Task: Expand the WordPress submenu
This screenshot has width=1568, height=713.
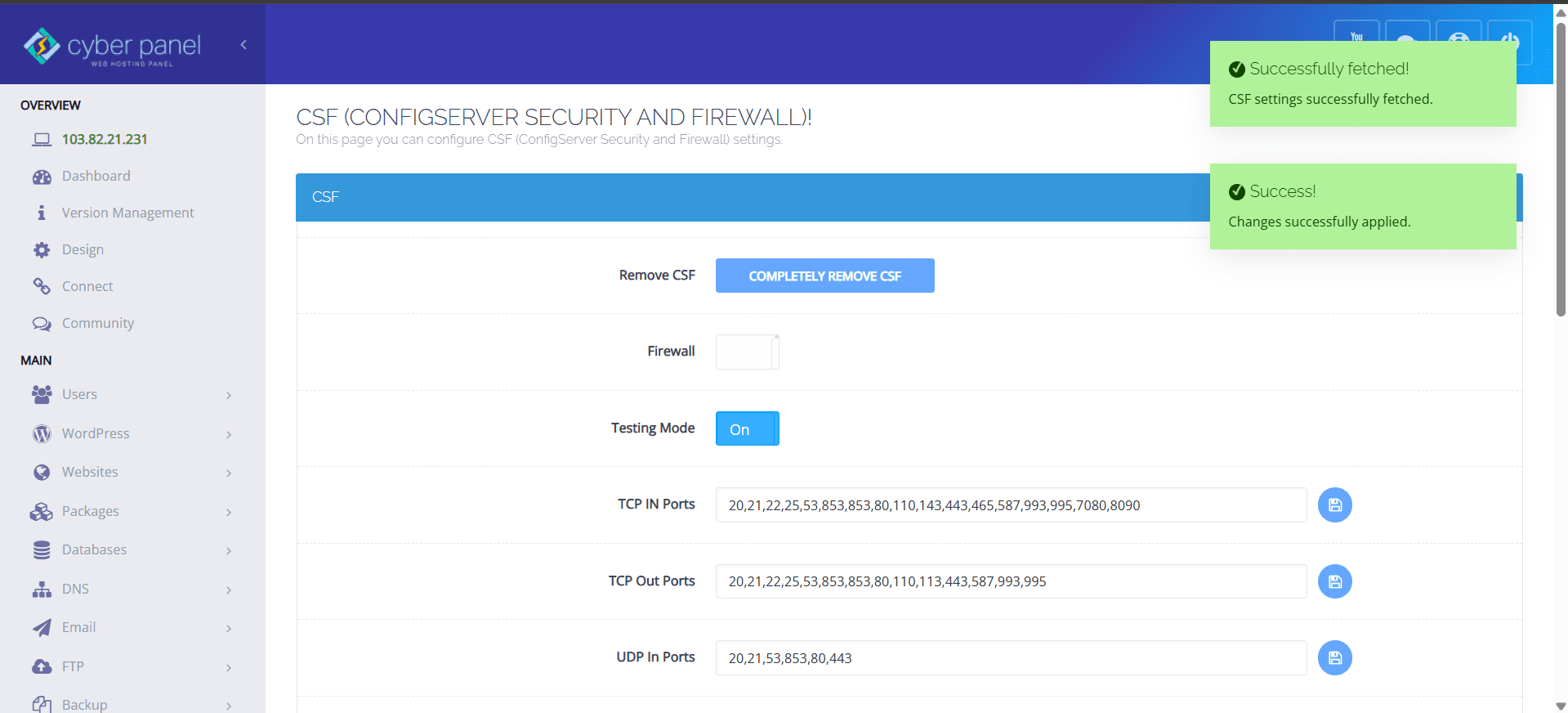Action: [131, 434]
